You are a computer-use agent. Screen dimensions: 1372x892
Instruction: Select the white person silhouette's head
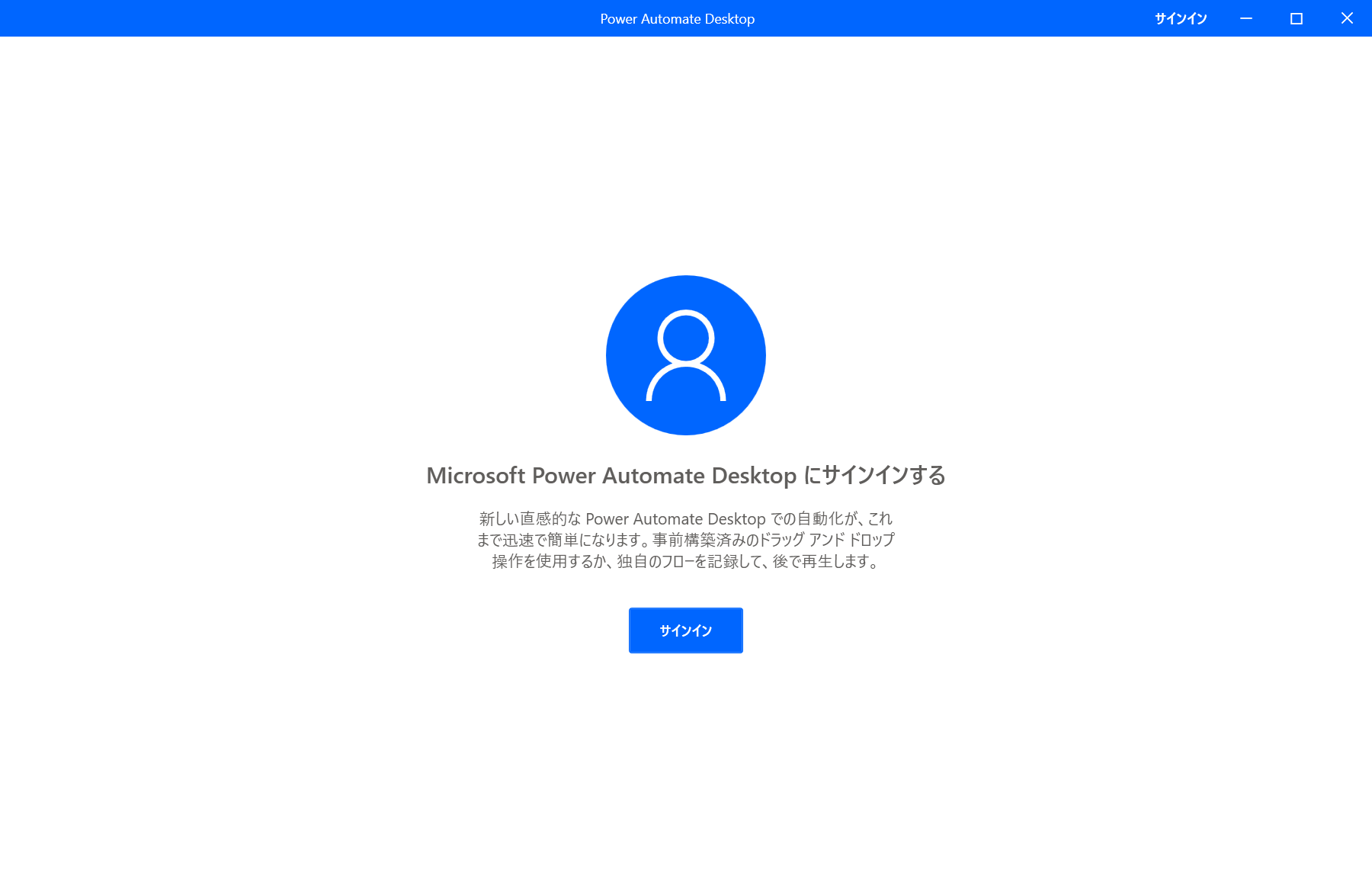click(x=686, y=336)
